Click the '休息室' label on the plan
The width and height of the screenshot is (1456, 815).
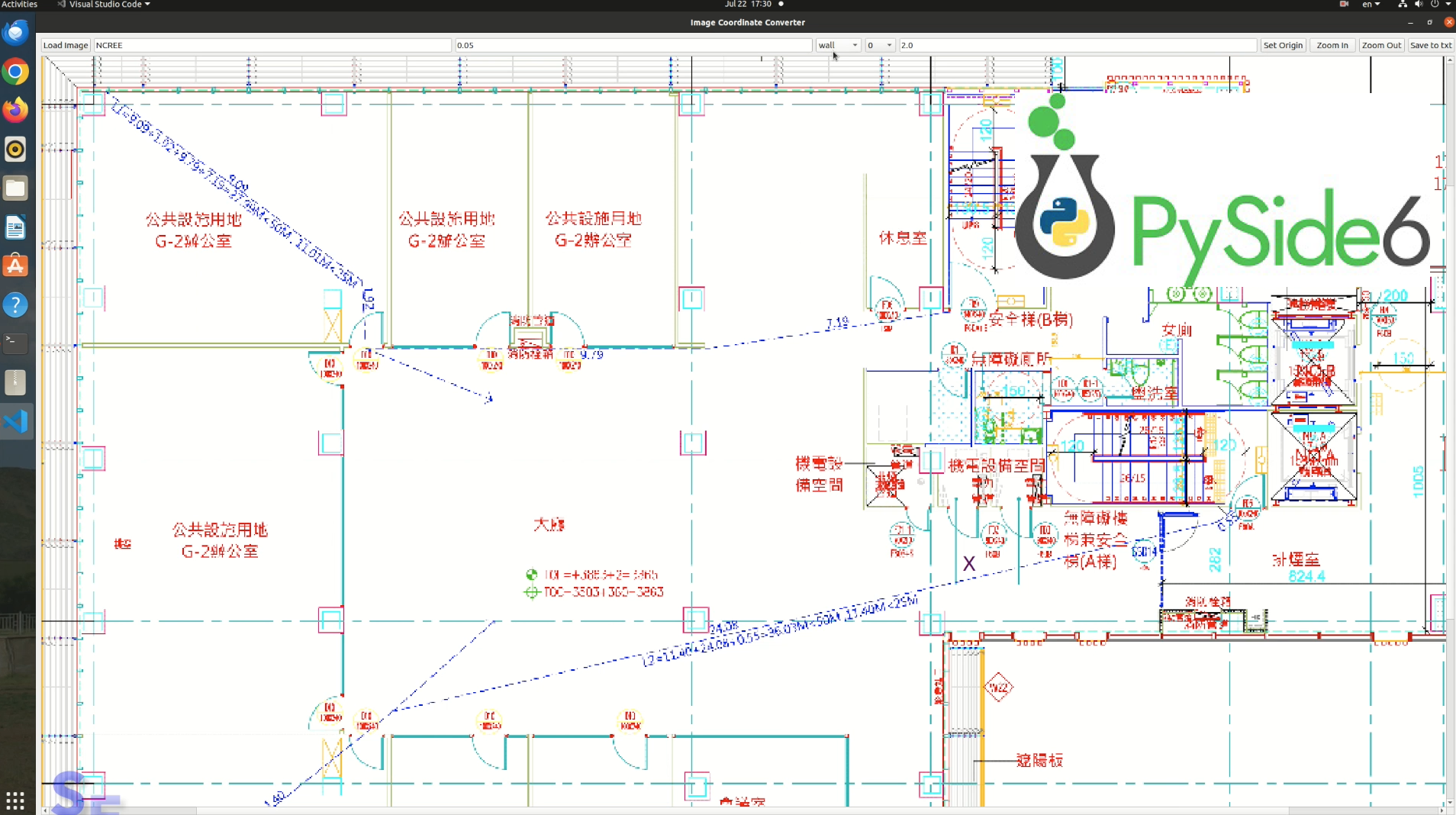click(x=903, y=238)
